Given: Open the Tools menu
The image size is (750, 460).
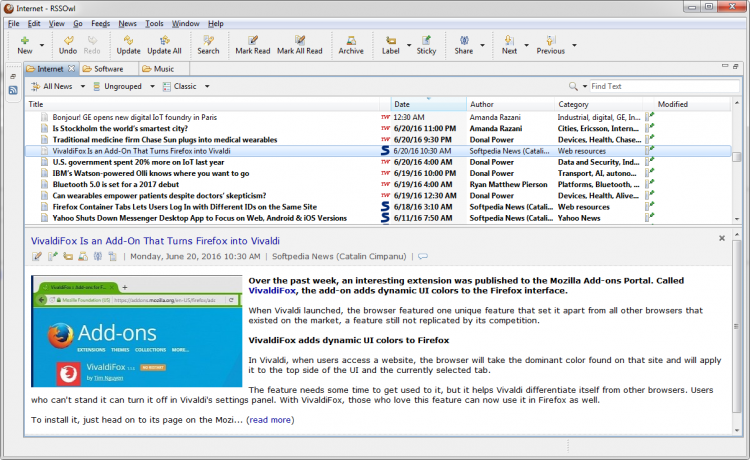Looking at the screenshot, I should pyautogui.click(x=154, y=23).
